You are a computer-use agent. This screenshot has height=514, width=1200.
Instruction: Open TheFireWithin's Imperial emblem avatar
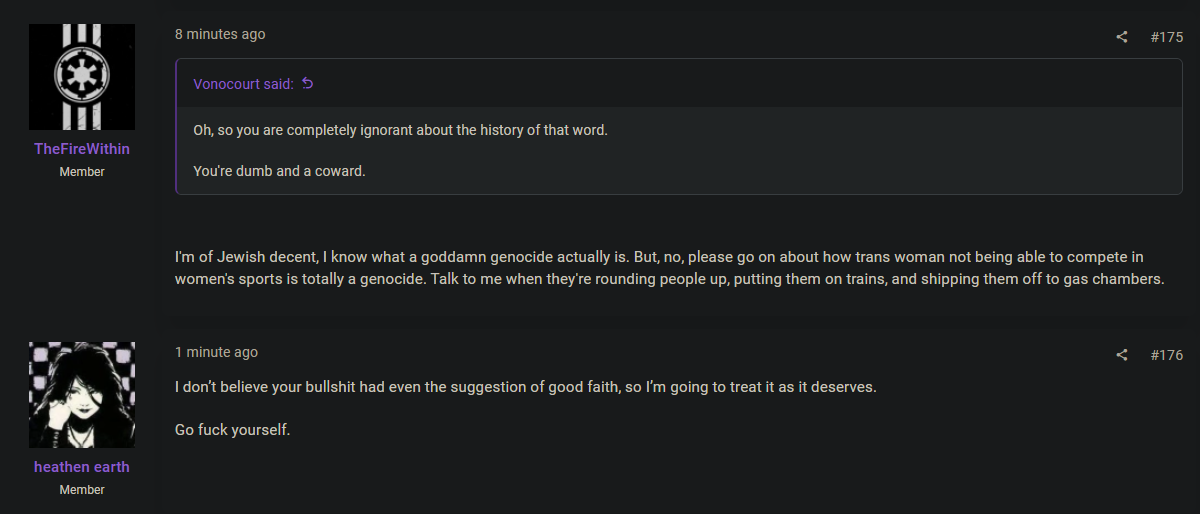(82, 77)
